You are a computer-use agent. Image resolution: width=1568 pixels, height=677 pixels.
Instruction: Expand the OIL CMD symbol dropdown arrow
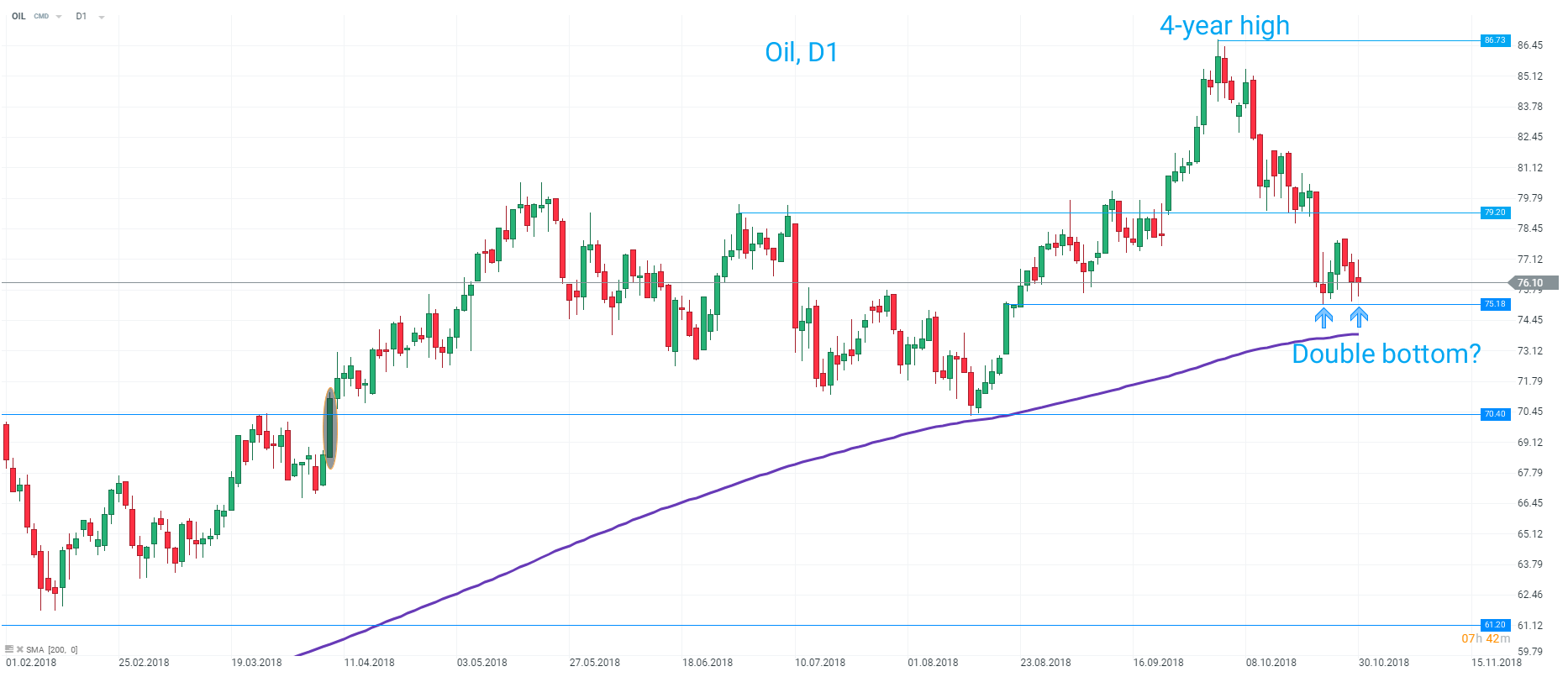59,17
